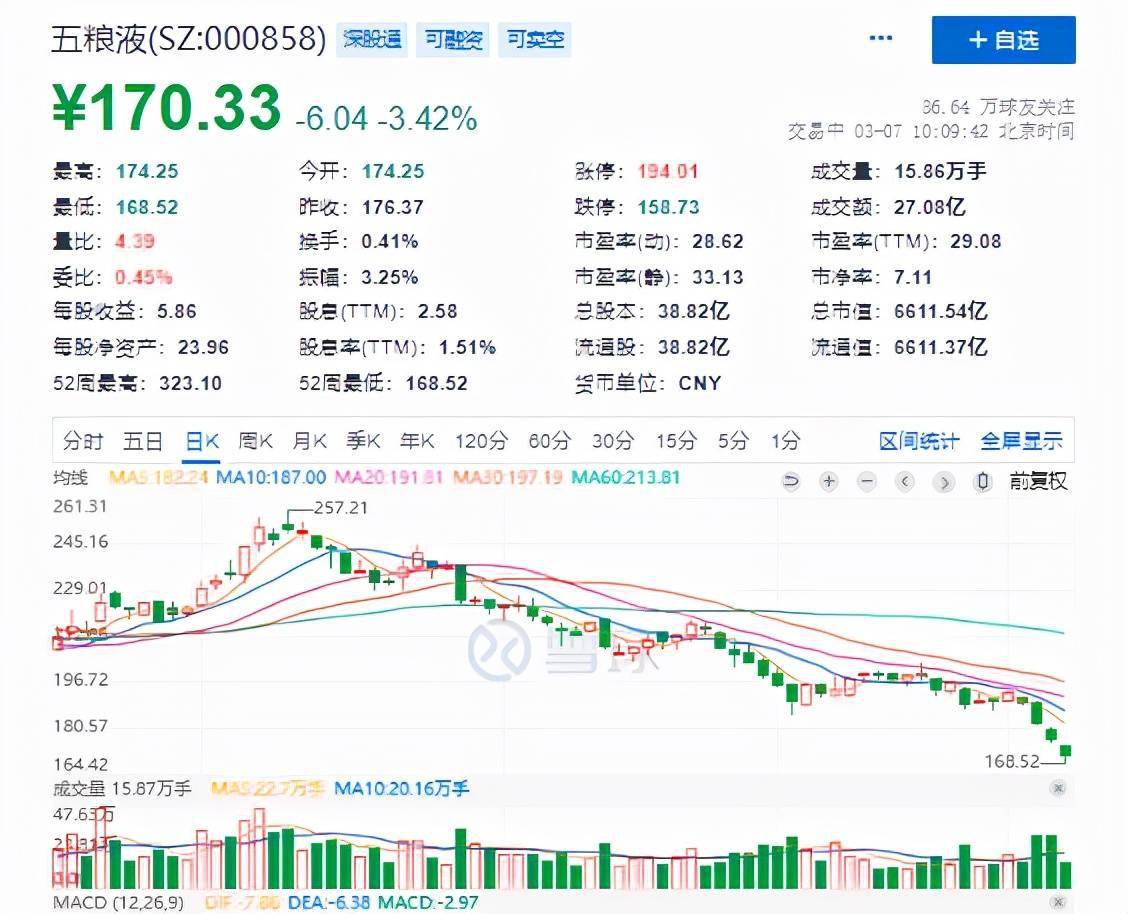Screen dimensions: 1128x914
Task: Open the 前复权 adjustment dropdown
Action: pyautogui.click(x=1038, y=481)
